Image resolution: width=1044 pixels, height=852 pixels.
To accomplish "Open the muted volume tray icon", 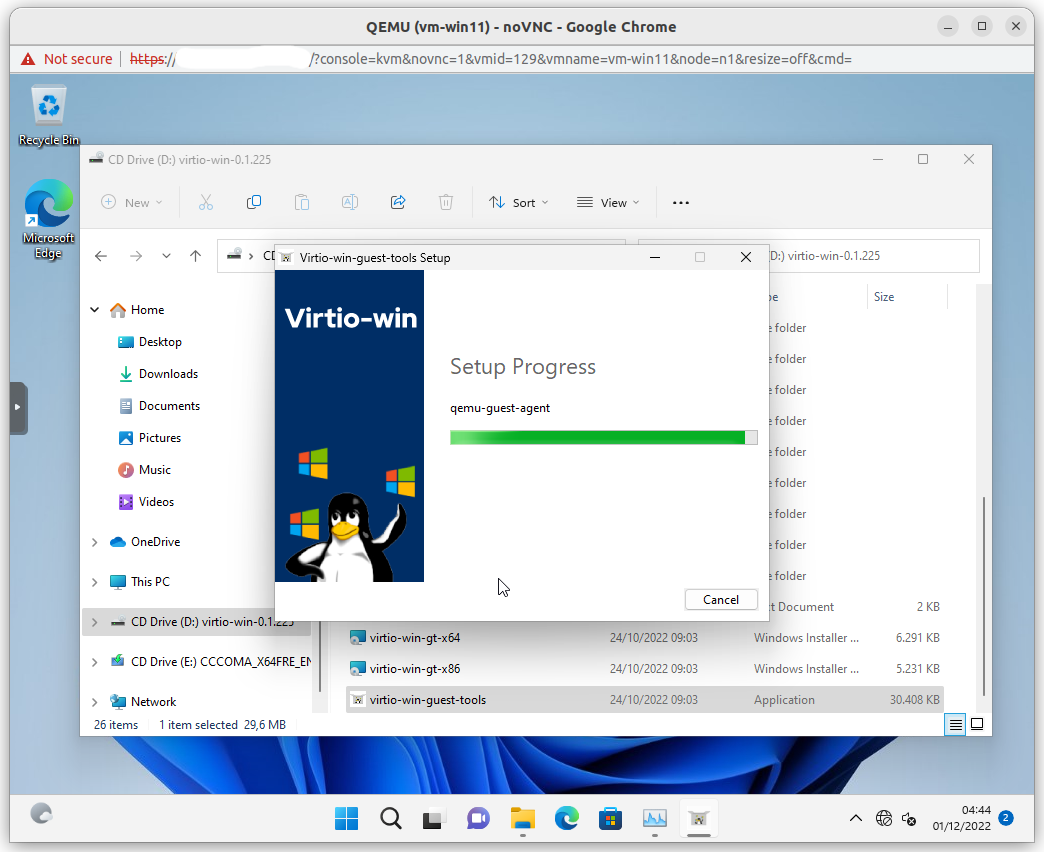I will point(909,818).
